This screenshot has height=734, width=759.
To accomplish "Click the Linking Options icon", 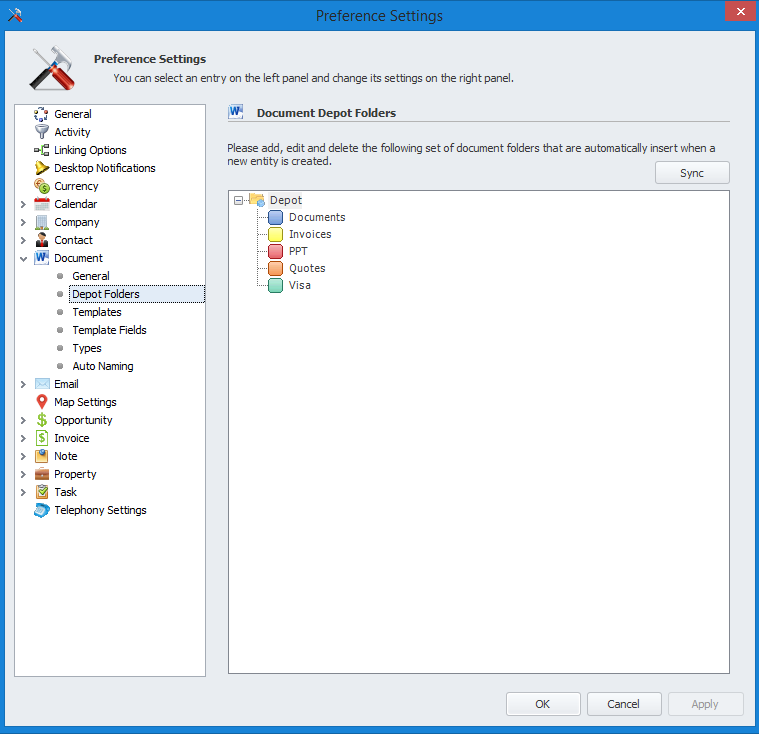I will tap(41, 150).
